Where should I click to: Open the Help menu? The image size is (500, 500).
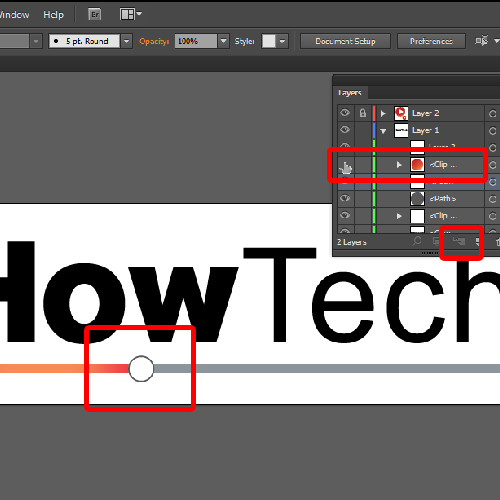point(53,15)
